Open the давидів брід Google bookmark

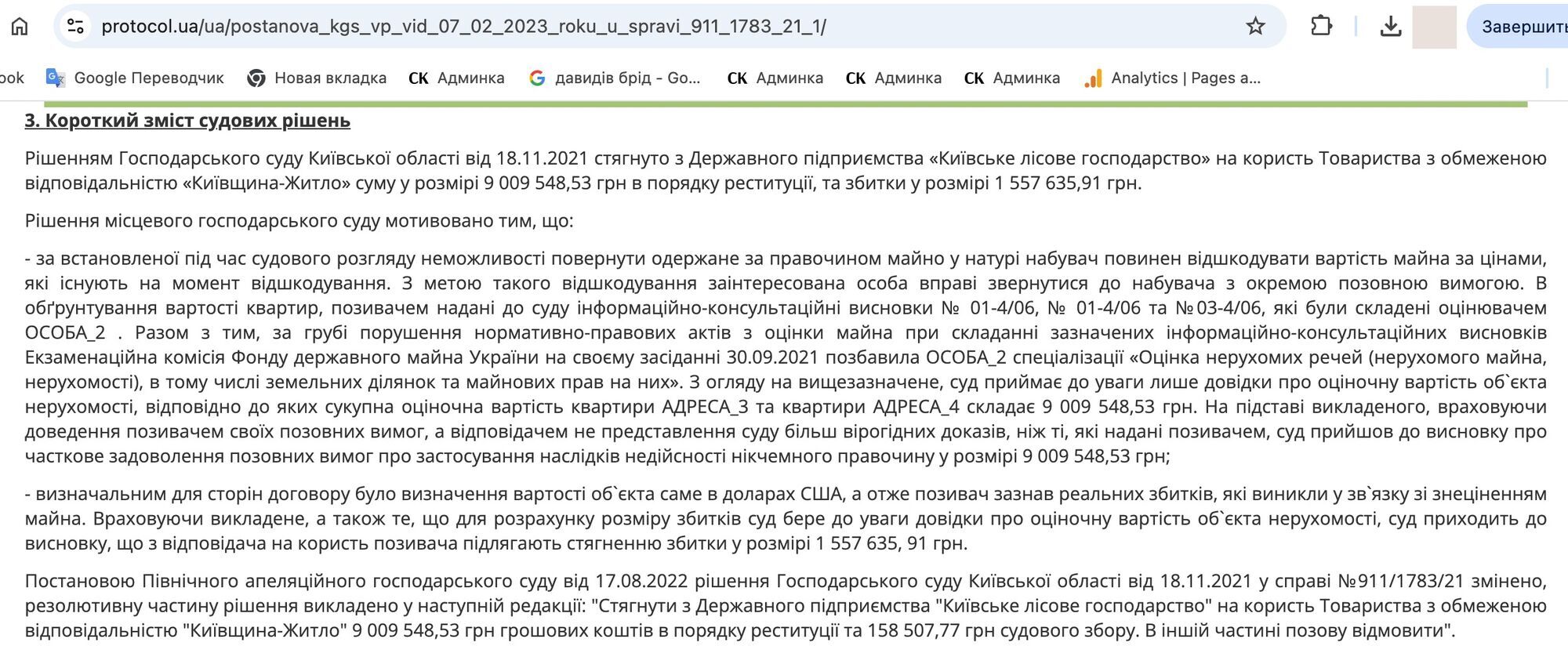[x=615, y=78]
